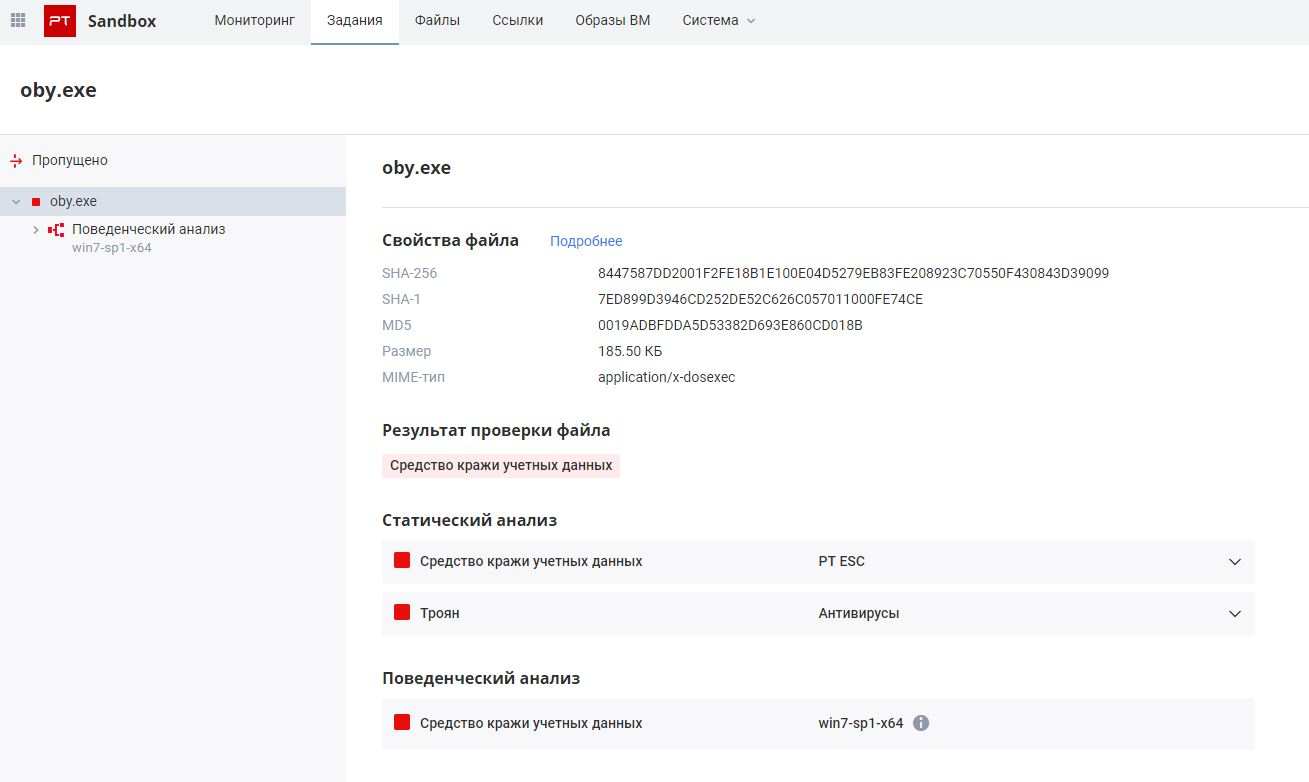1309x782 pixels.
Task: Click the info icon next to win7-sp1-x64
Action: pyautogui.click(x=921, y=723)
